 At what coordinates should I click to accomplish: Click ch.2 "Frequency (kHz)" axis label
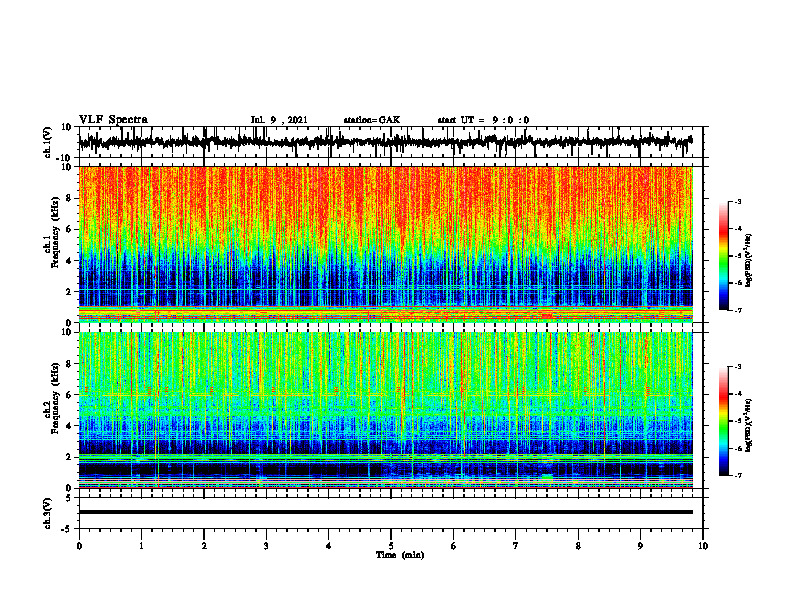(55, 398)
